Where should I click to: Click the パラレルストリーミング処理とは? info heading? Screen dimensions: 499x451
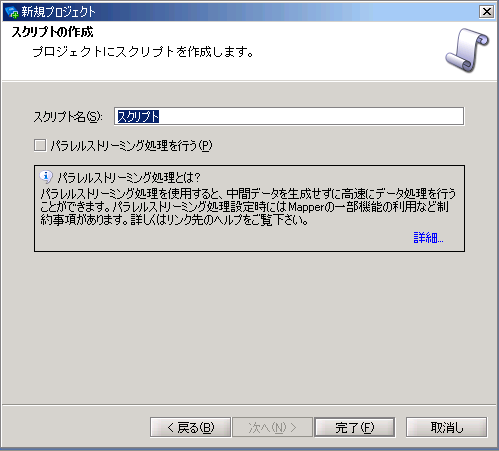pos(129,177)
